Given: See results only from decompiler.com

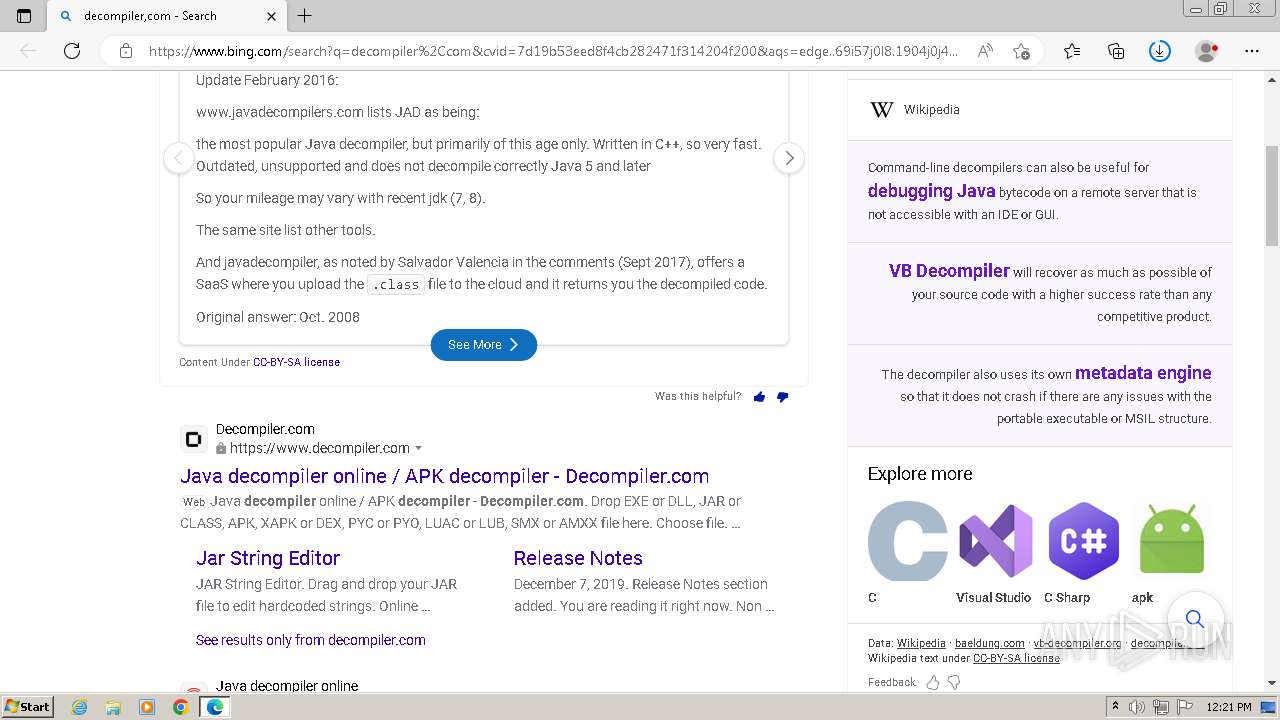Looking at the screenshot, I should point(311,640).
